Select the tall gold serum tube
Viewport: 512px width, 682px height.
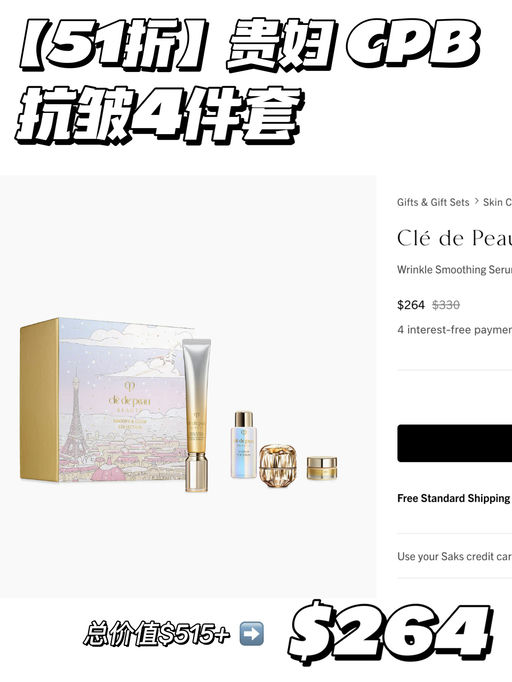(197, 415)
